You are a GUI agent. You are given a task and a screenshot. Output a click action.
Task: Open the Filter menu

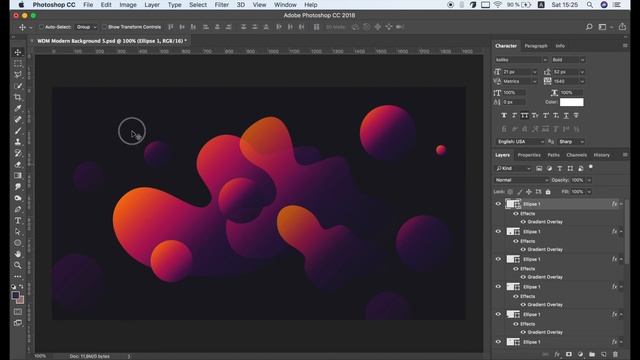tap(222, 5)
